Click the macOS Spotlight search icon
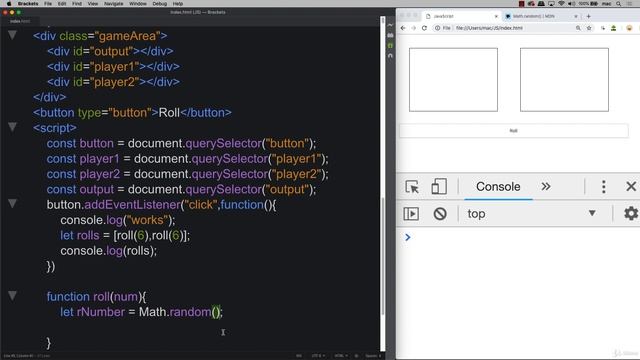 pos(619,4)
